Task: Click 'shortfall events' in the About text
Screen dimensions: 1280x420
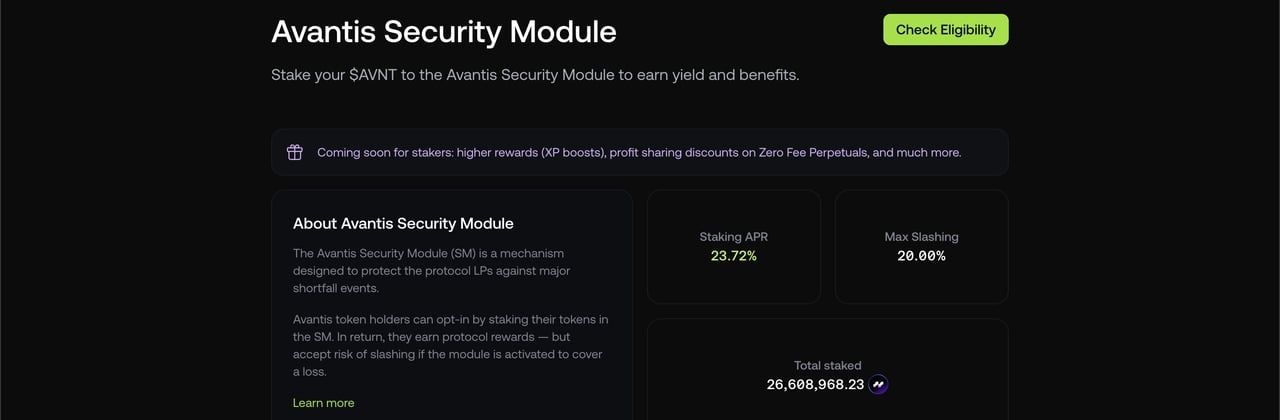Action: click(335, 288)
